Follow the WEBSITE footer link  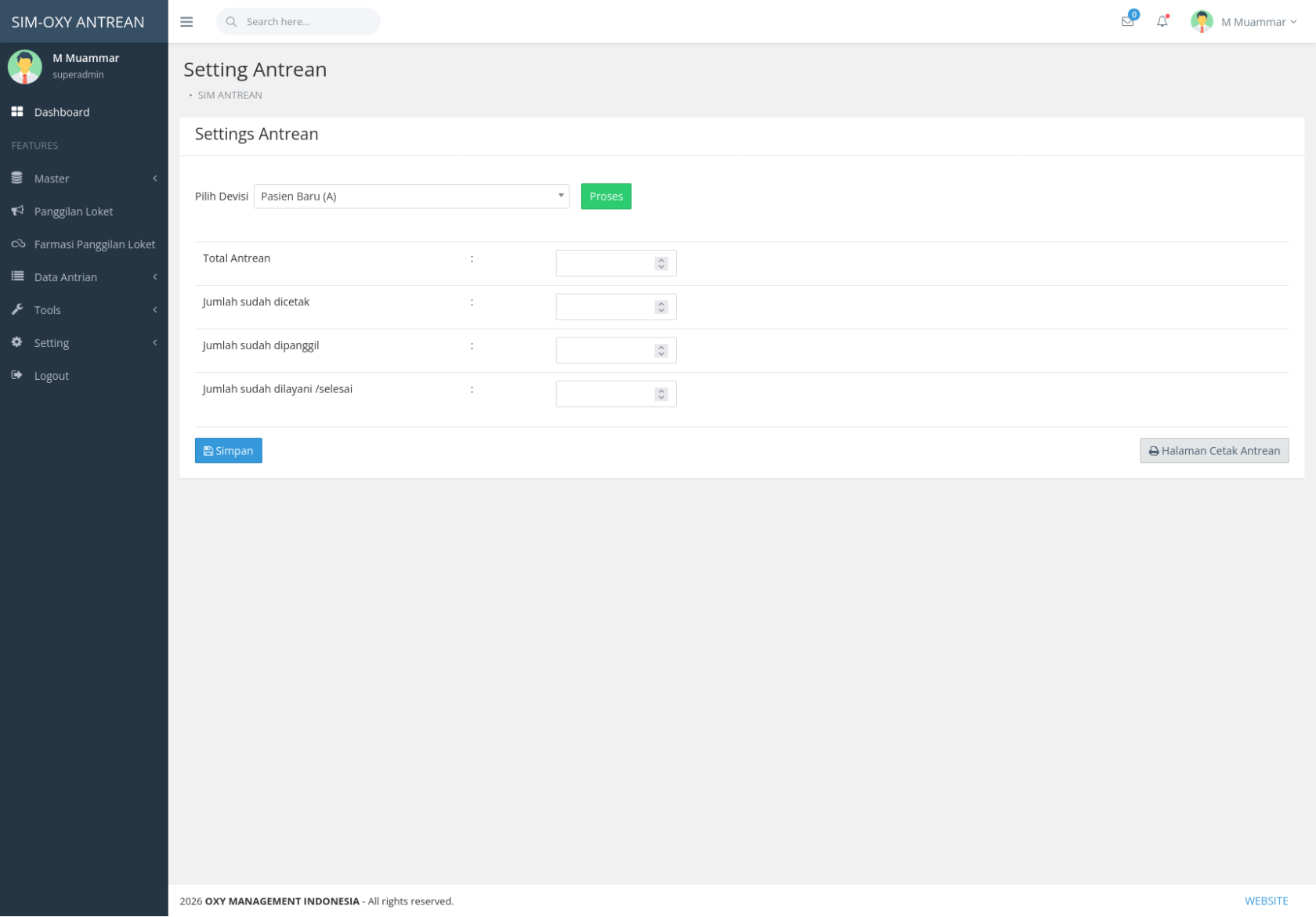[x=1266, y=901]
